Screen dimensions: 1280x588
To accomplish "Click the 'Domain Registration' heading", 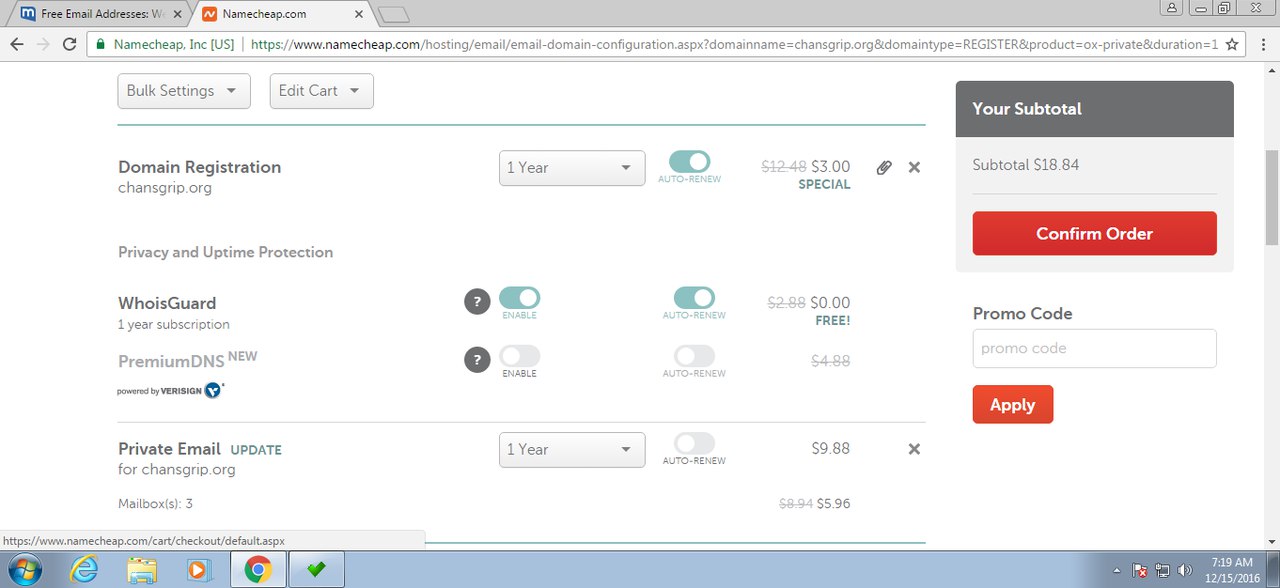I will (x=200, y=167).
